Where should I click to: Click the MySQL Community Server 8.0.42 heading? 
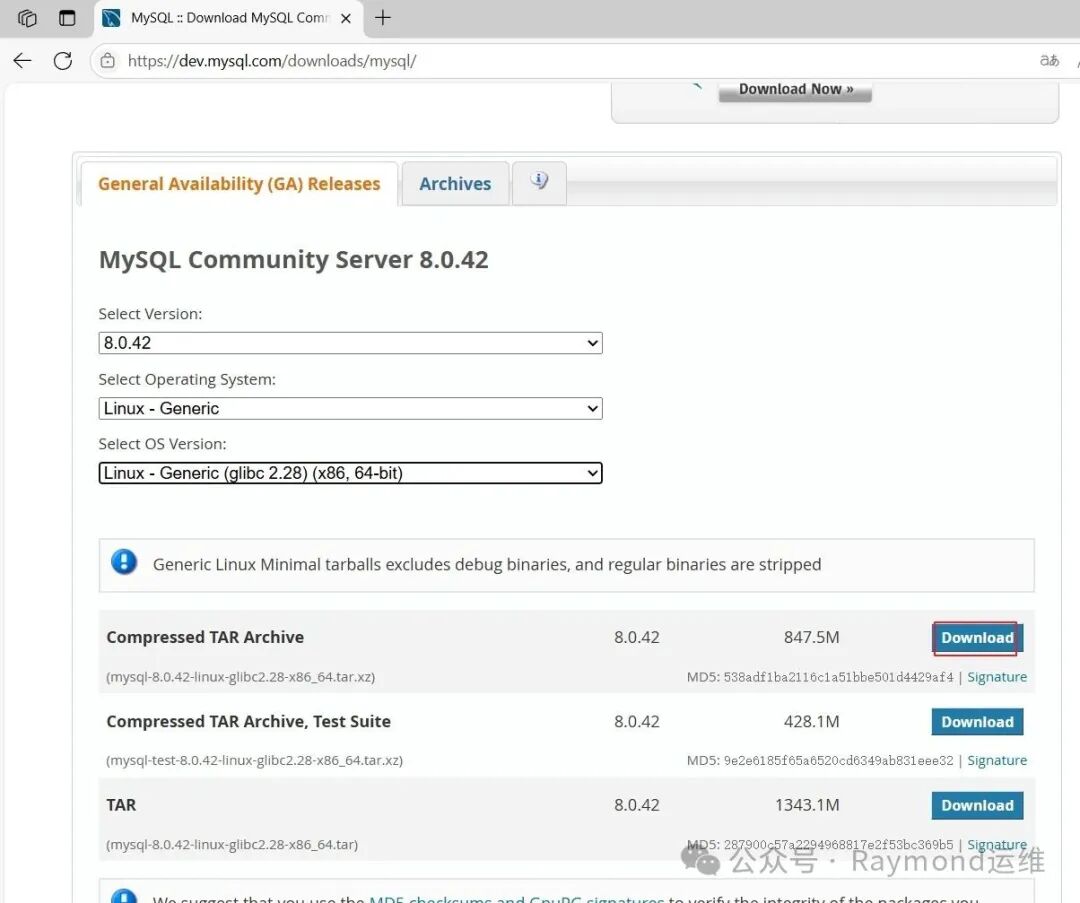tap(293, 260)
